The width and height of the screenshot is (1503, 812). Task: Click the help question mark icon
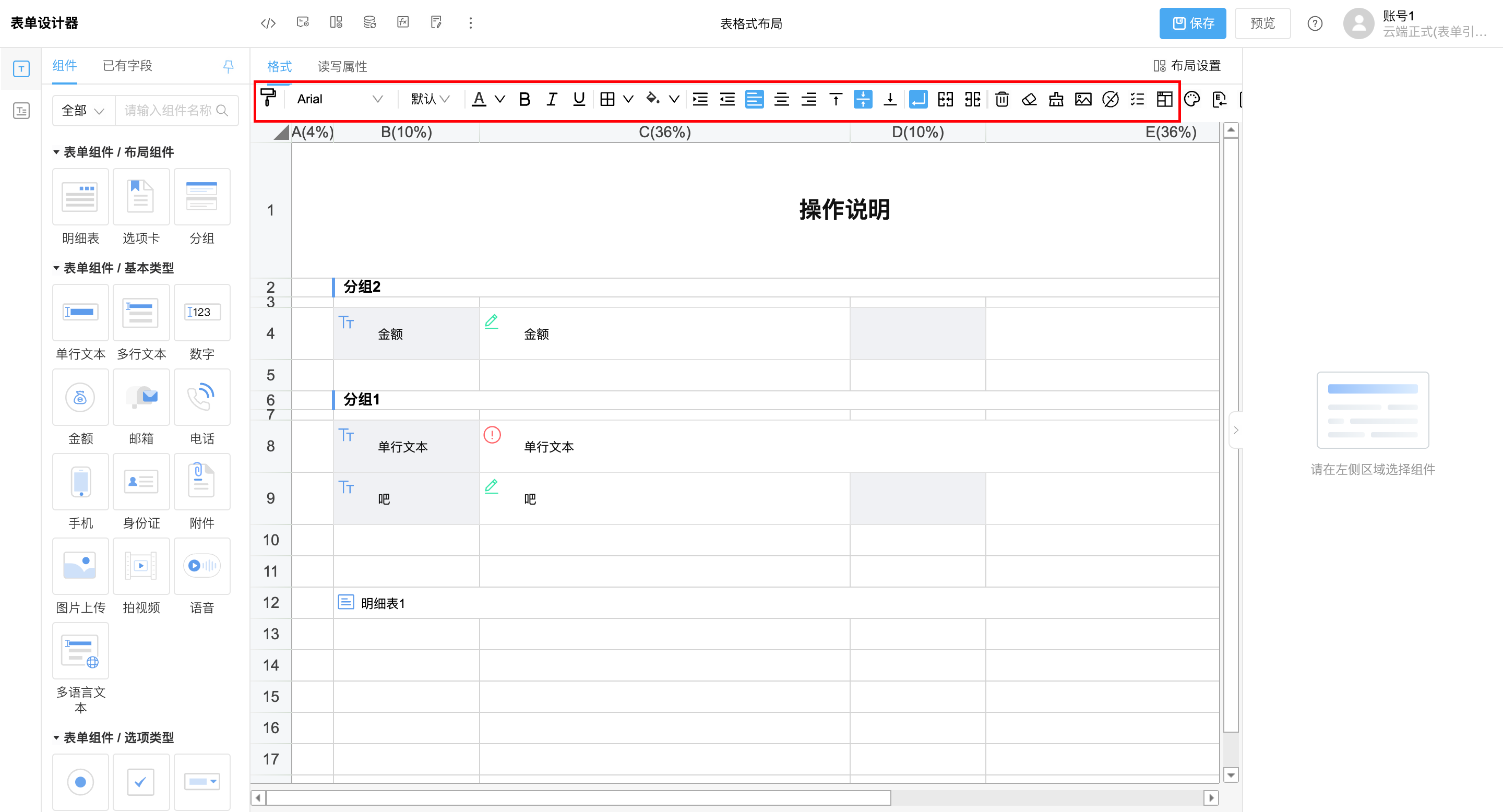[1315, 23]
